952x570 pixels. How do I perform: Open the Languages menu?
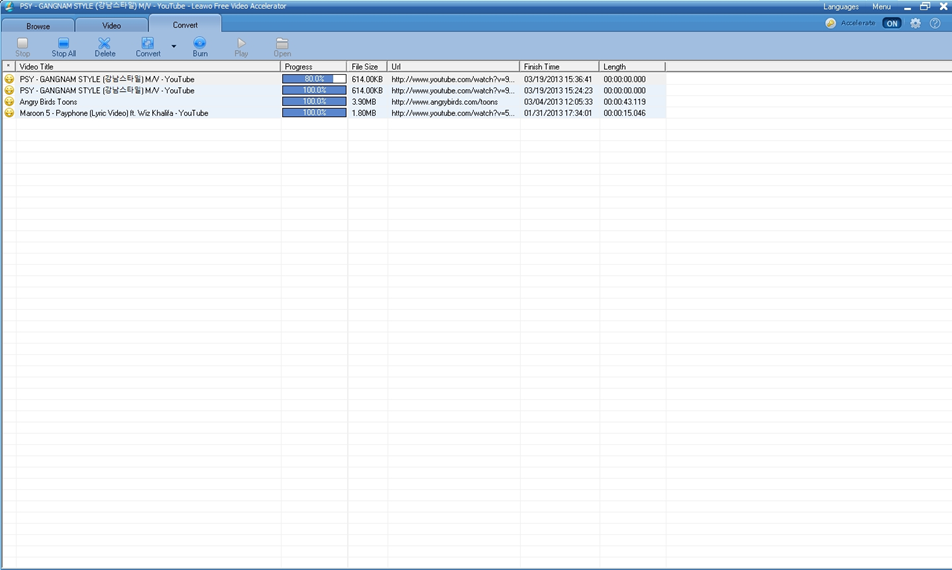click(x=841, y=7)
